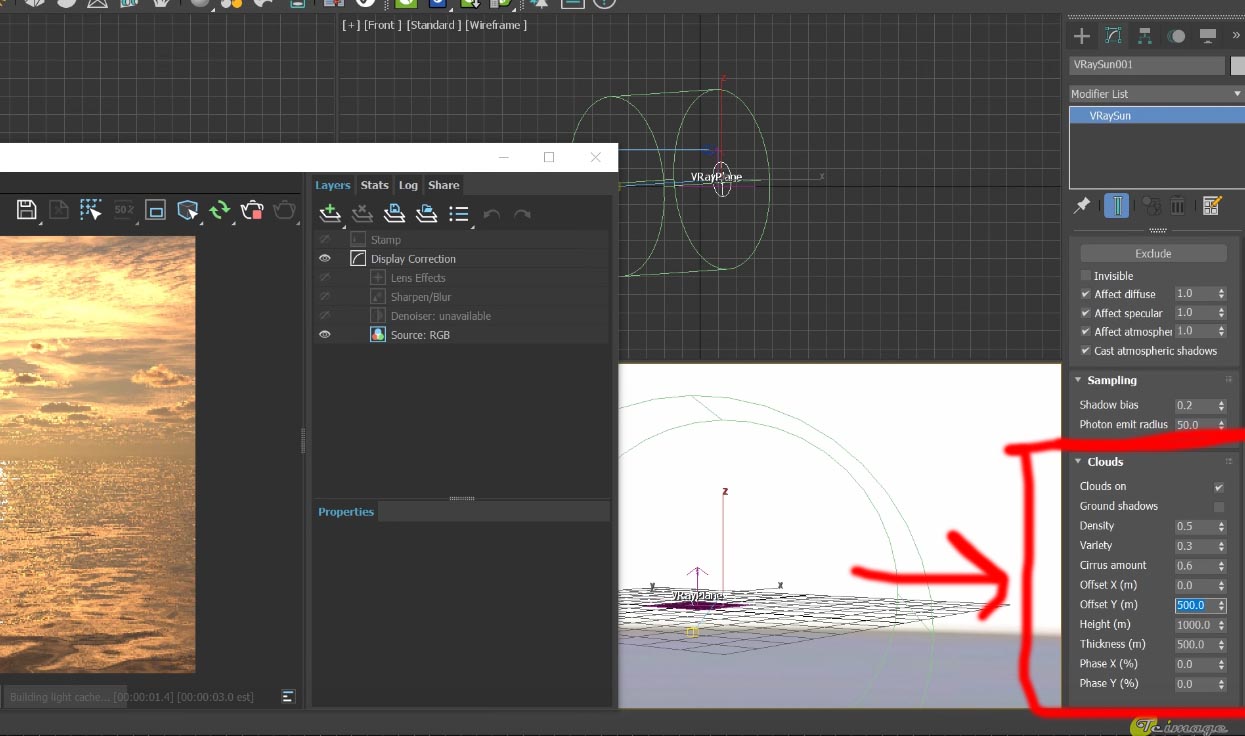1245x736 pixels.
Task: Click the object color swatch beside name
Action: pyautogui.click(x=1238, y=65)
